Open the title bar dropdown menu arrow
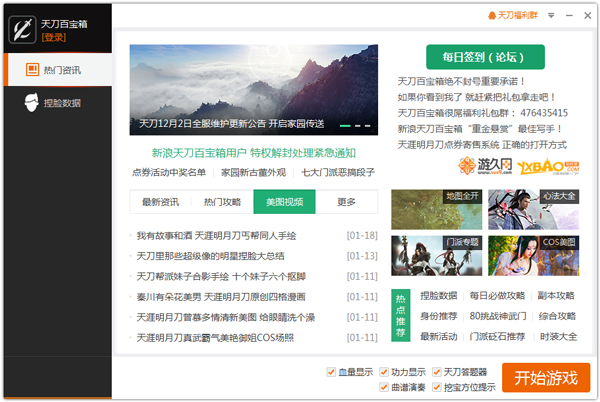 [546, 16]
